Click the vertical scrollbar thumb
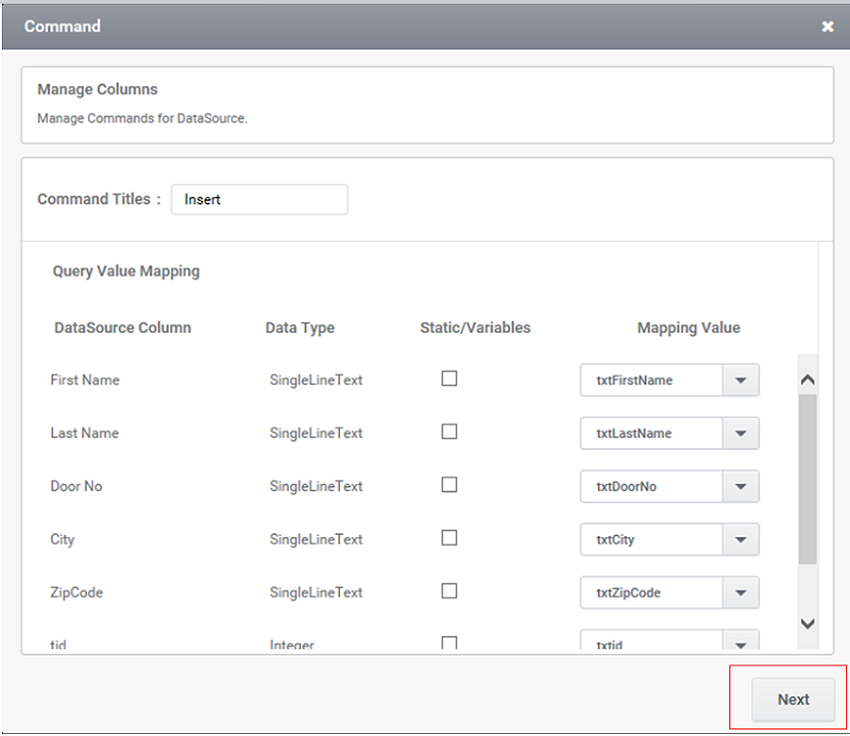This screenshot has height=736, width=850. point(808,480)
